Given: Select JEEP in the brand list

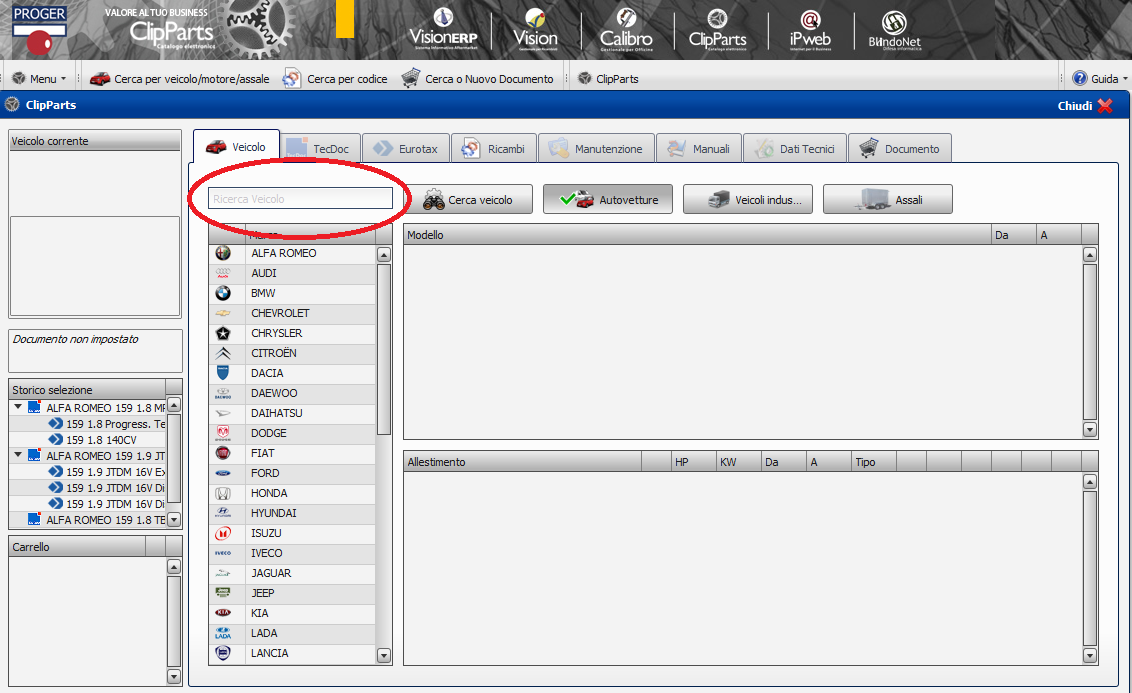Looking at the screenshot, I should click(x=292, y=593).
